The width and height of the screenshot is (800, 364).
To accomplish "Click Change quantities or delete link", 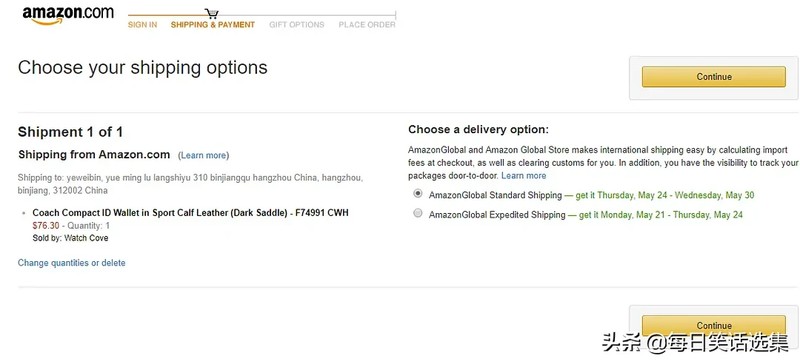I will click(71, 263).
